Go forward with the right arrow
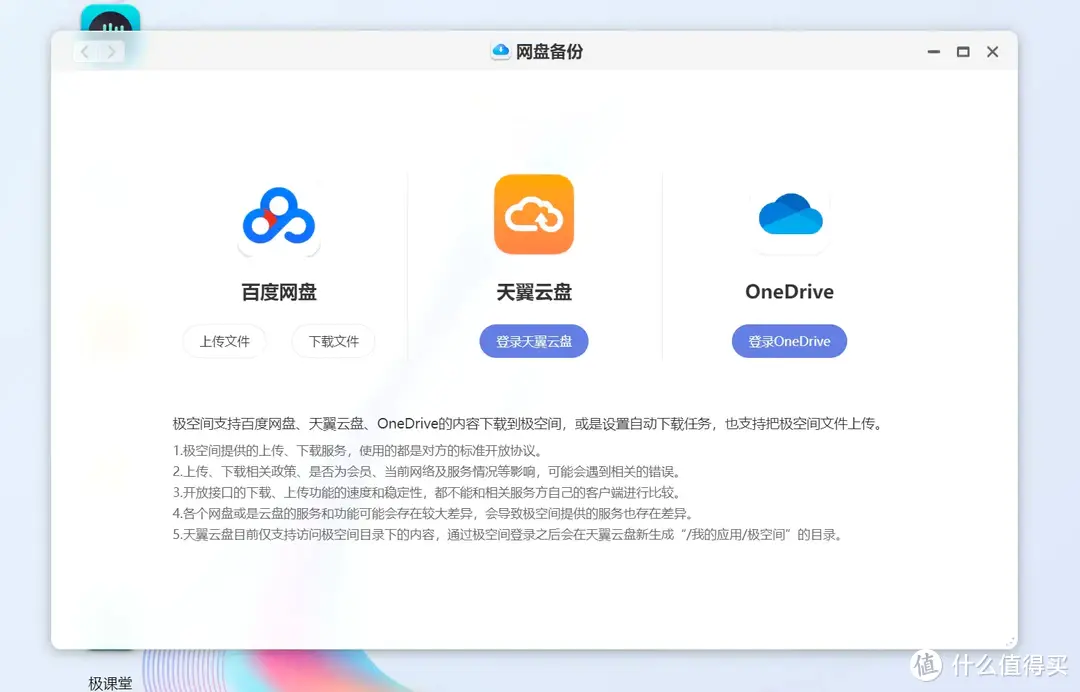Viewport: 1080px width, 692px height. click(x=112, y=52)
